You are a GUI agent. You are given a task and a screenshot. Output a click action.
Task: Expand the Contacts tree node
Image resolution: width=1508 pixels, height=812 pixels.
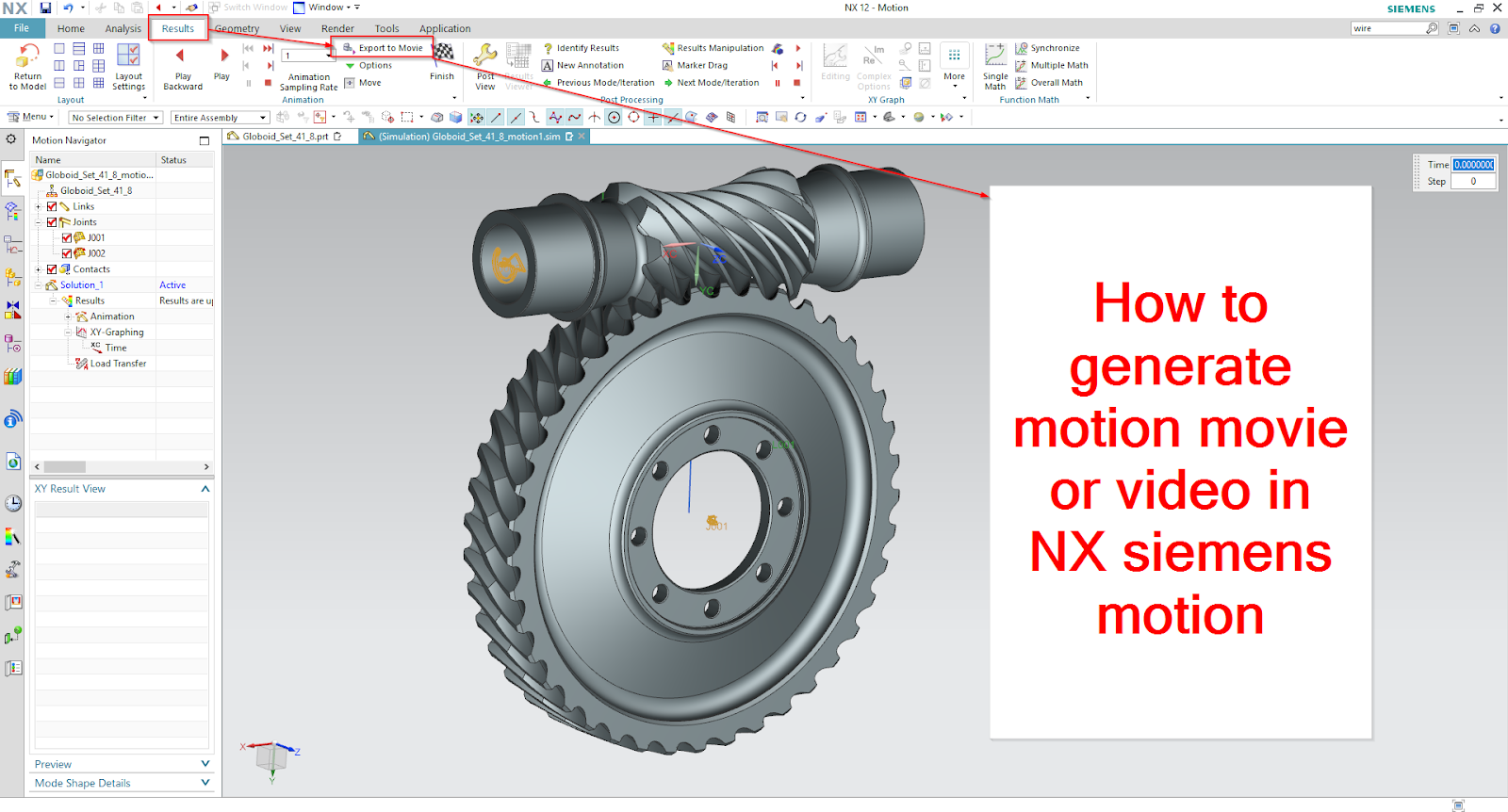pos(39,269)
